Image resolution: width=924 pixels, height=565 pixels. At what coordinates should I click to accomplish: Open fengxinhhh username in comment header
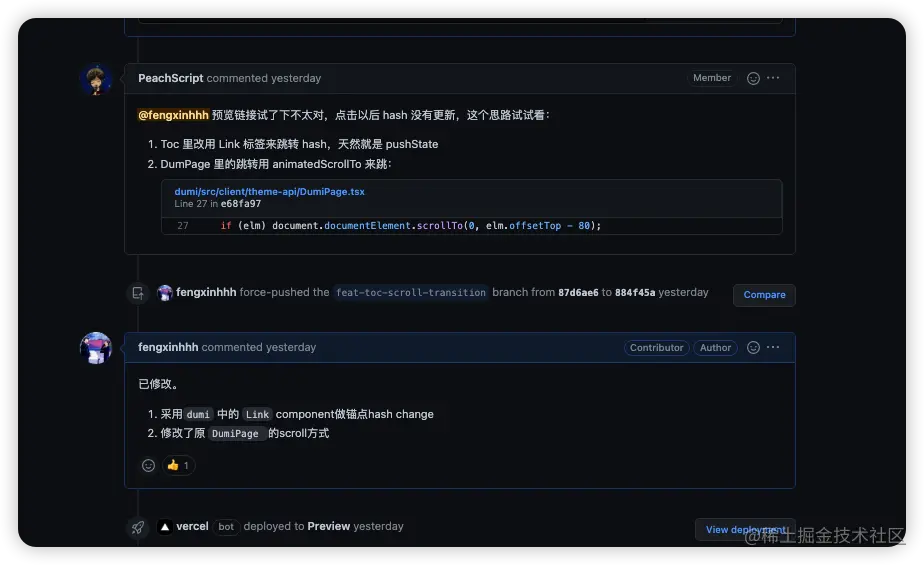coord(168,347)
